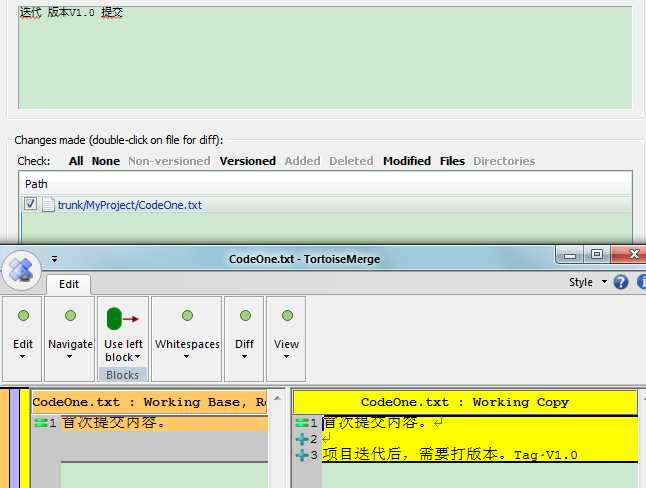Maximize the TortoiseMerge window

[597, 254]
